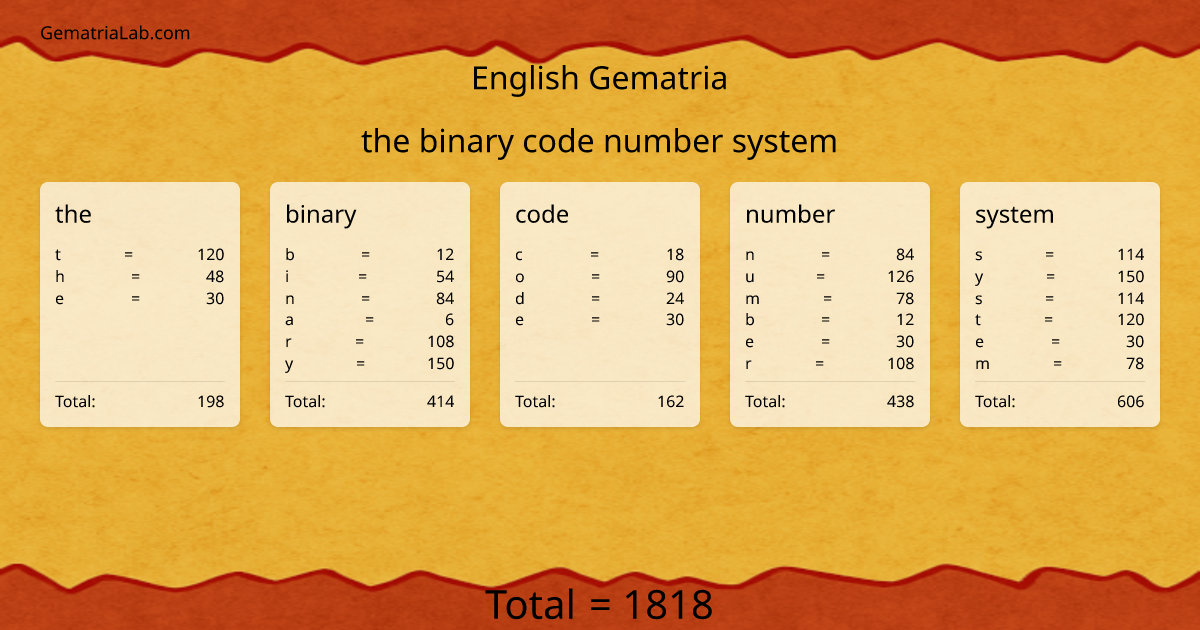Image resolution: width=1200 pixels, height=630 pixels.
Task: Click value 84 in the number card
Action: click(905, 255)
